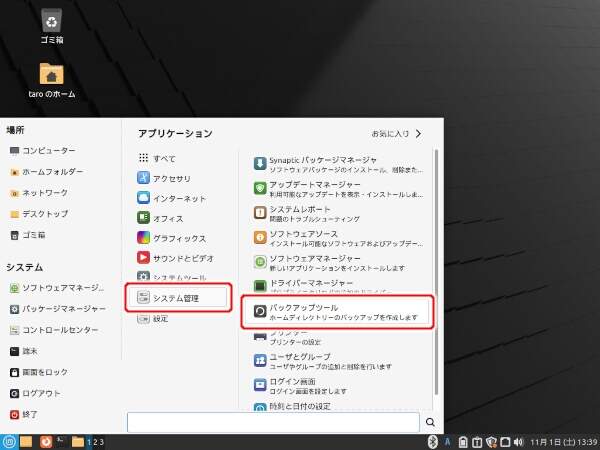Select the サウンドとビデオ category
The height and width of the screenshot is (450, 600).
[x=175, y=258]
